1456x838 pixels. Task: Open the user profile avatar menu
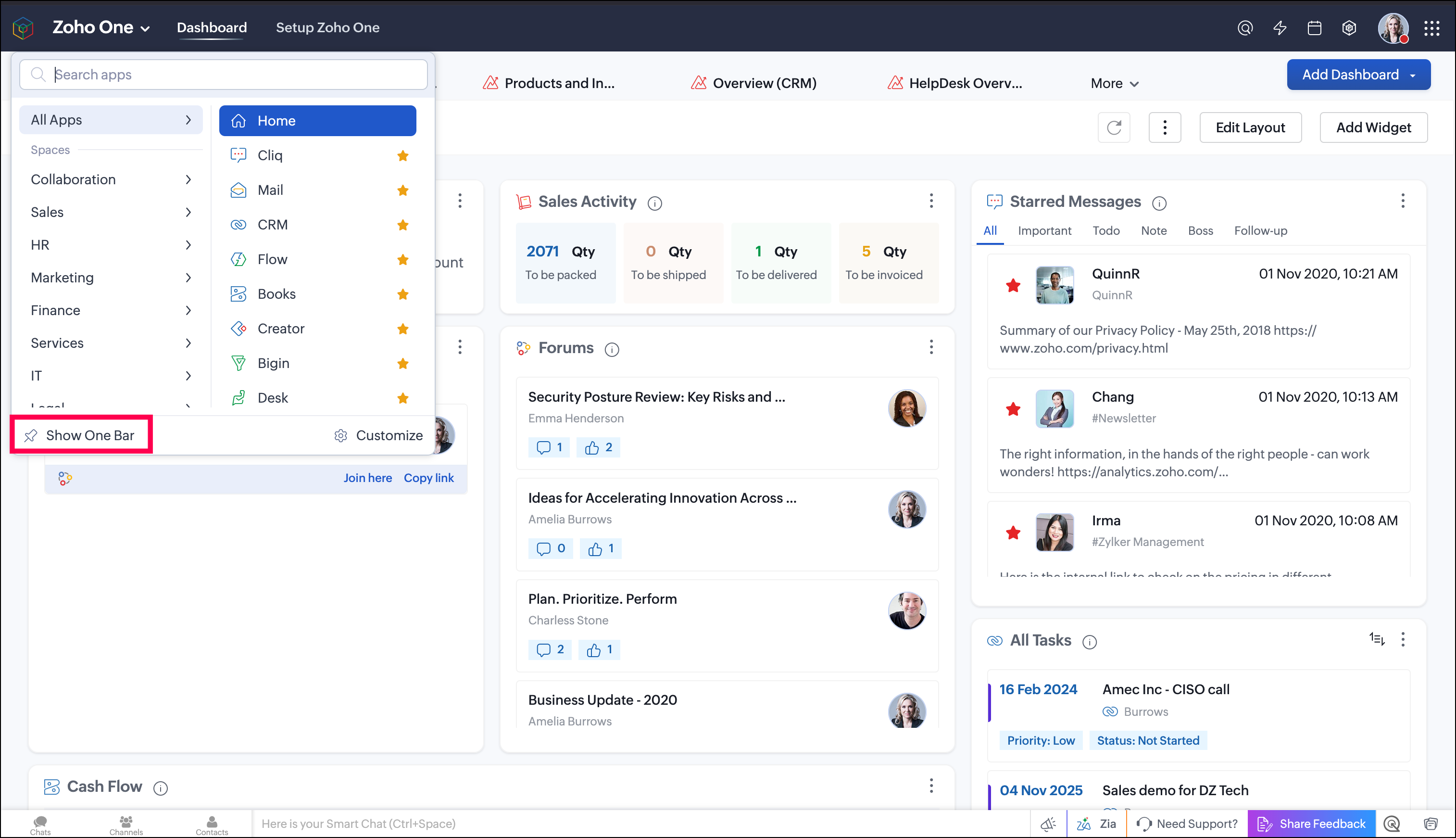pos(1393,27)
